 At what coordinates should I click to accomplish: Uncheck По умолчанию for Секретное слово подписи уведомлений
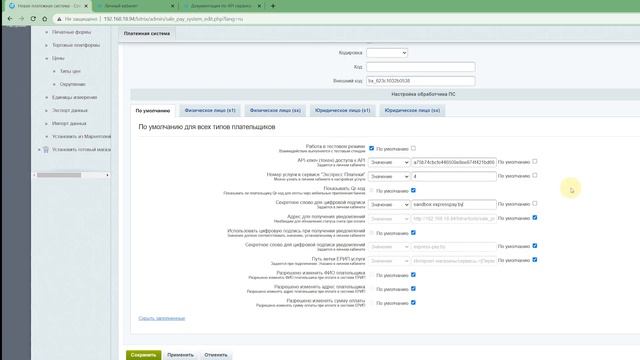pyautogui.click(x=535, y=246)
